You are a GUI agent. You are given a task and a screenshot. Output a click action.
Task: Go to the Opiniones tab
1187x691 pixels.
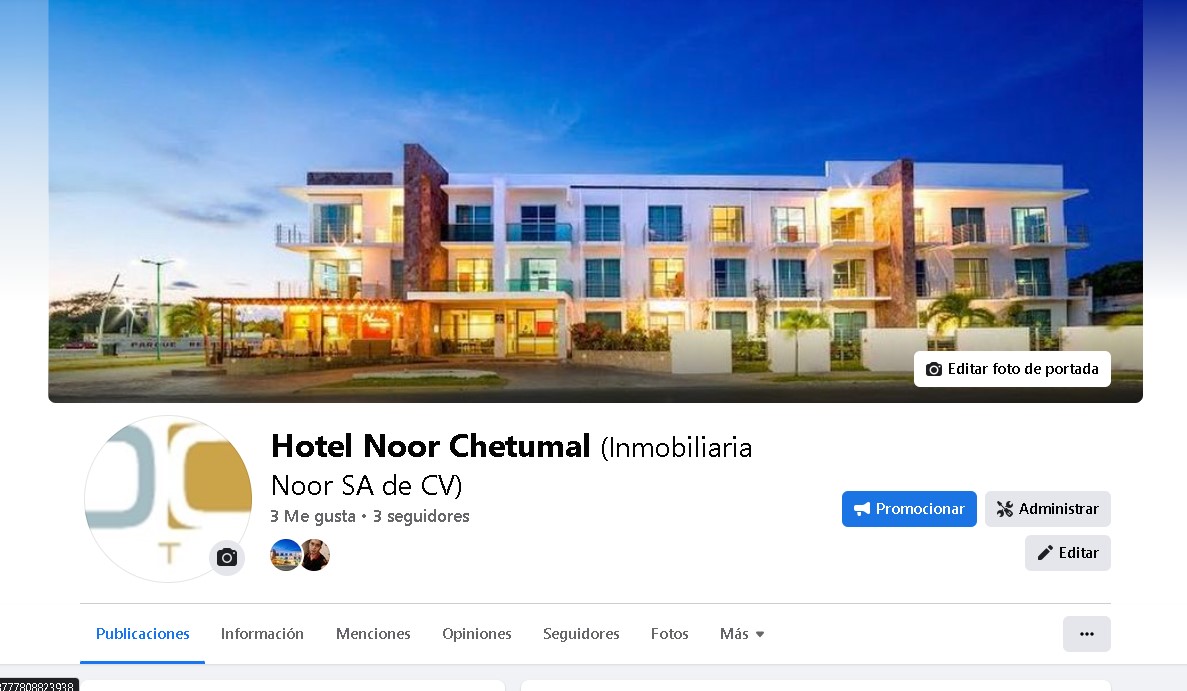coord(477,634)
